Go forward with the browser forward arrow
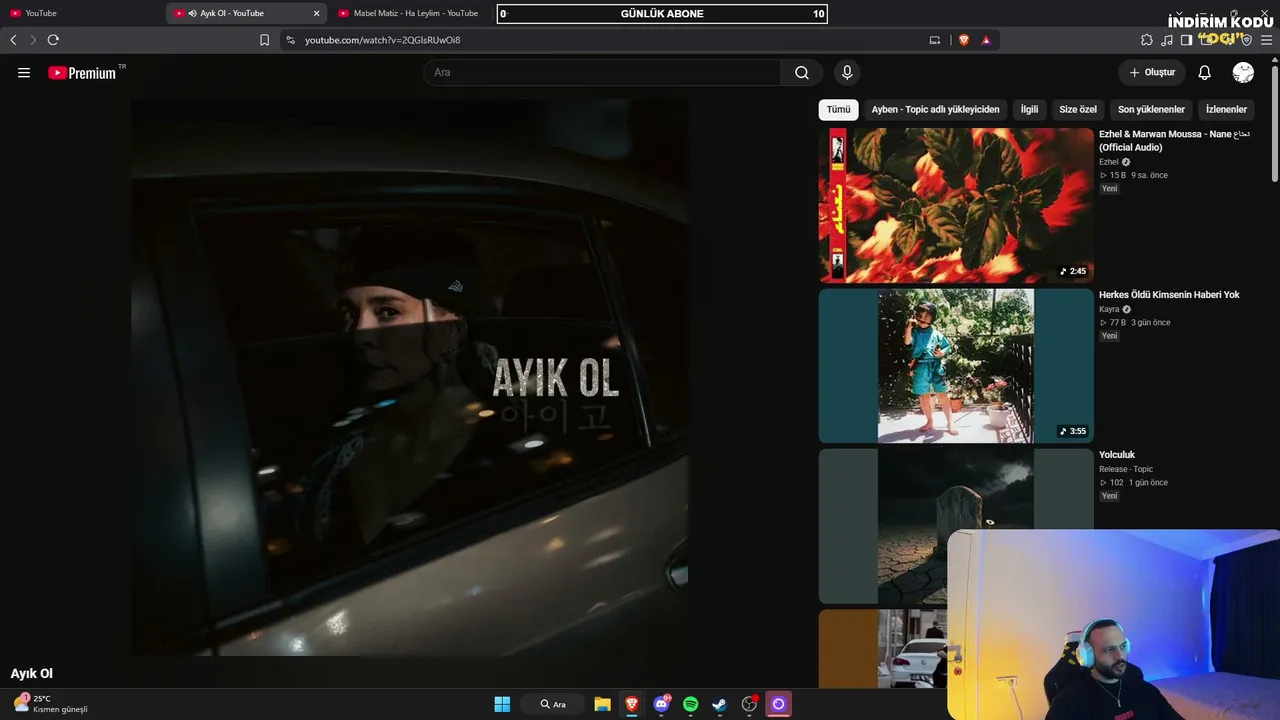This screenshot has height=720, width=1280. (32, 40)
